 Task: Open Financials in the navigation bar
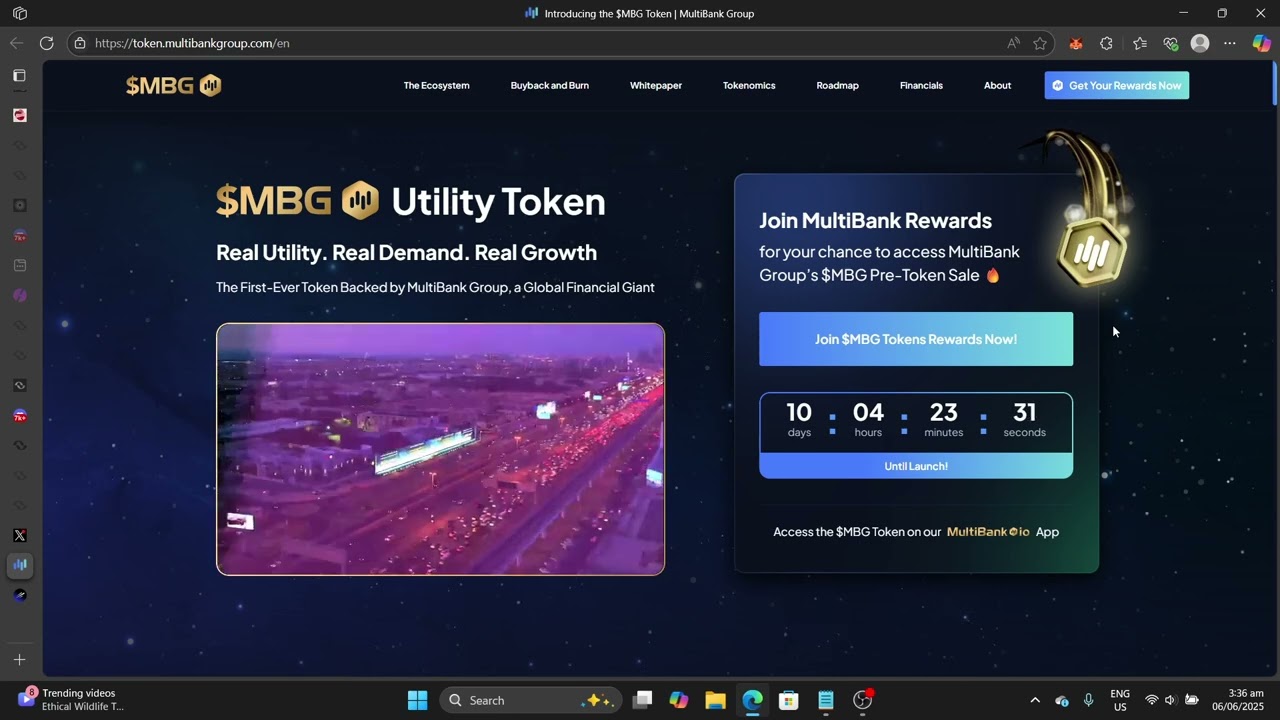921,85
